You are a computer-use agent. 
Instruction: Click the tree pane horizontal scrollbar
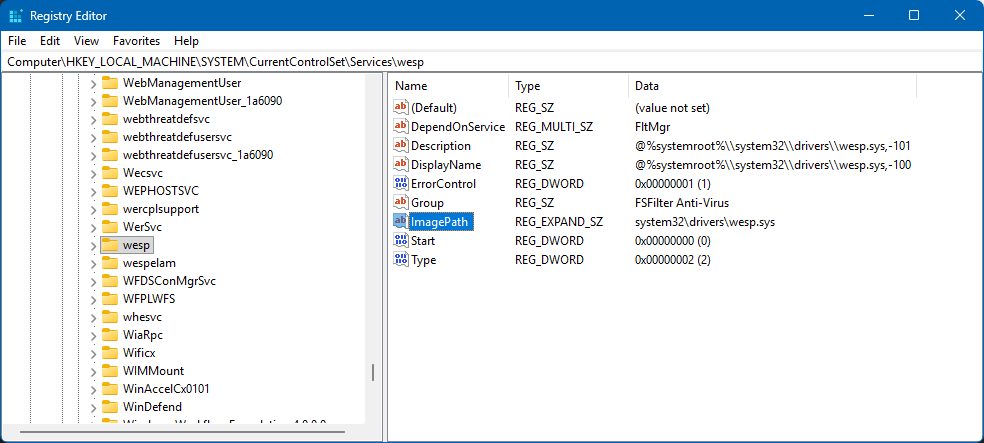point(183,432)
